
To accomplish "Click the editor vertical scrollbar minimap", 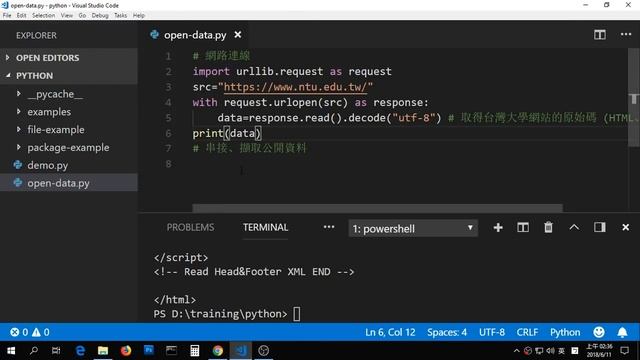I will click(634, 98).
